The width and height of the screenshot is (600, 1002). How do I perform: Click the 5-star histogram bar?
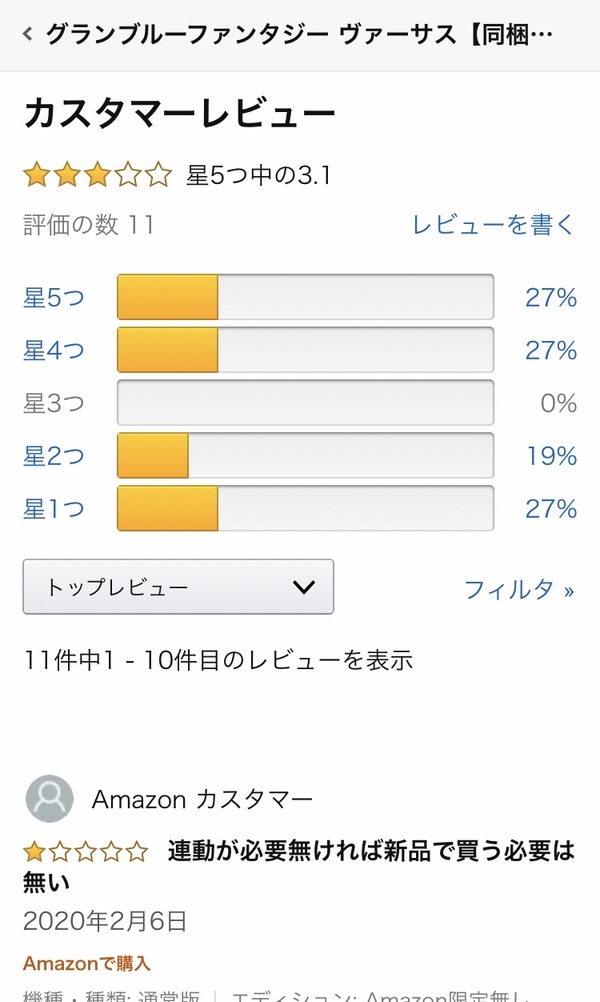[305, 297]
